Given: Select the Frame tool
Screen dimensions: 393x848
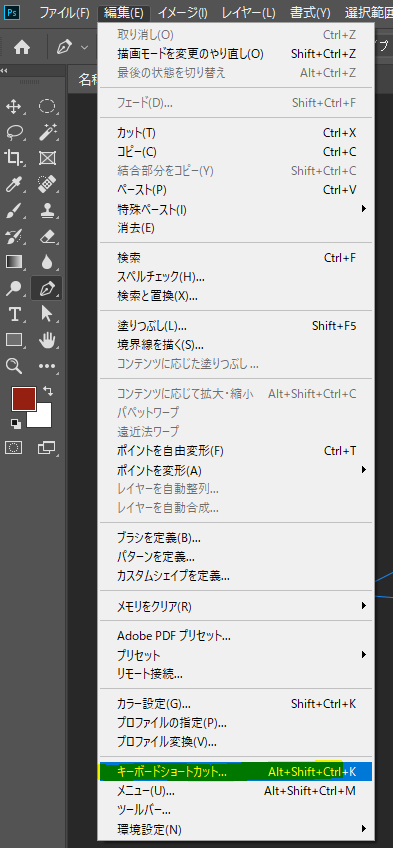Looking at the screenshot, I should [47, 158].
